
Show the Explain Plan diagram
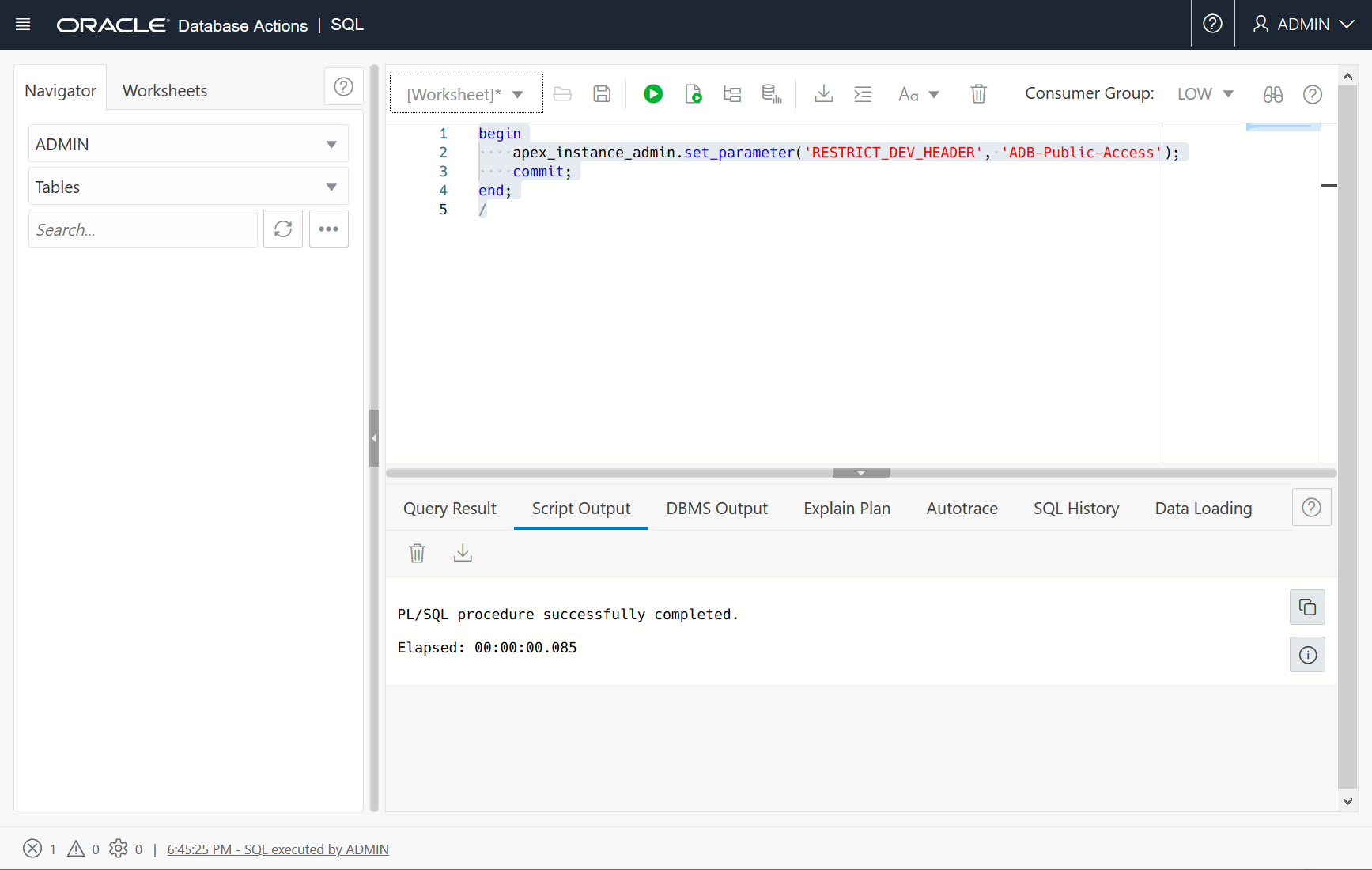pyautogui.click(x=731, y=93)
